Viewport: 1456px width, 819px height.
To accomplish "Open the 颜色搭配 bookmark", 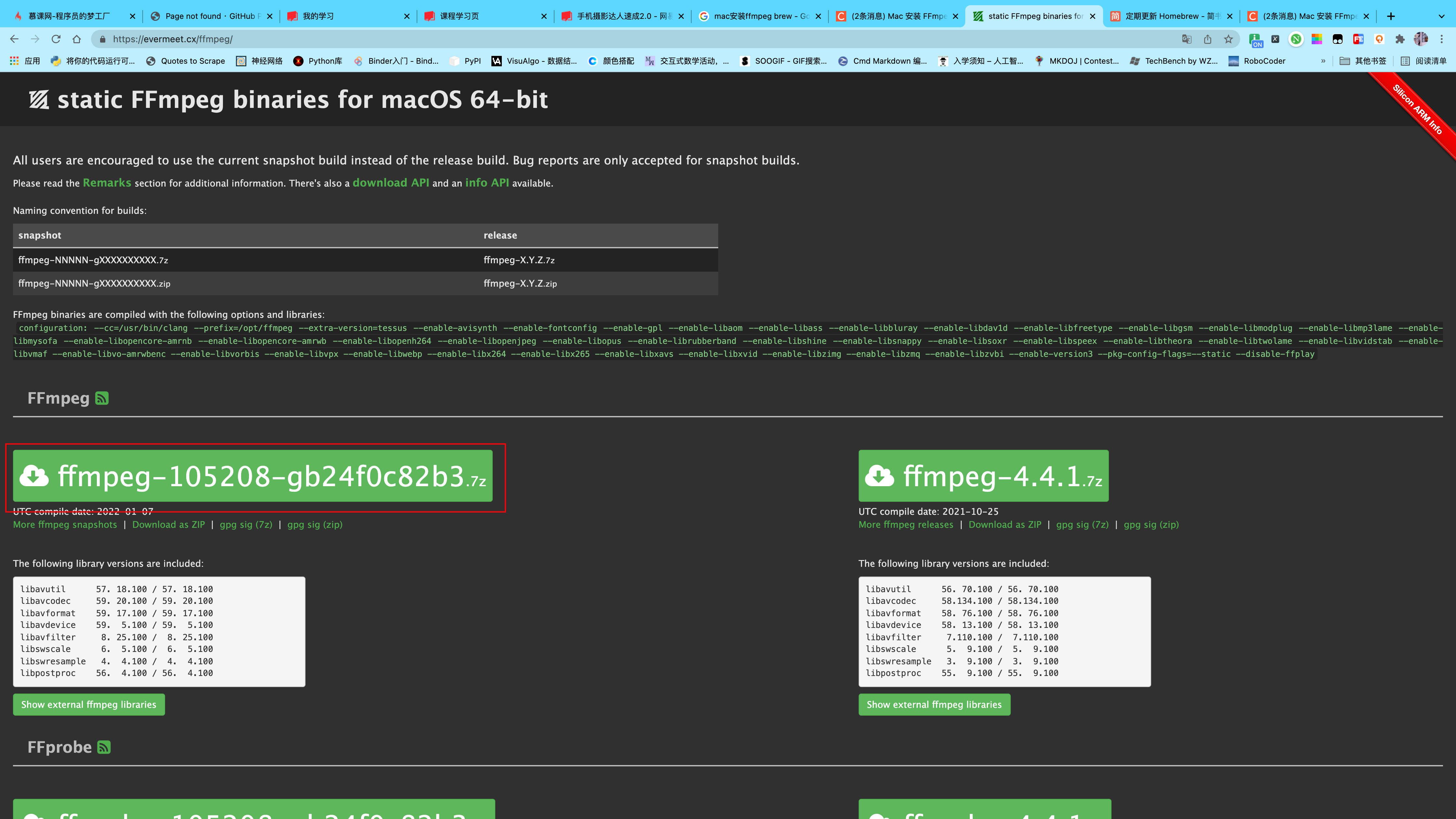I will [x=611, y=61].
